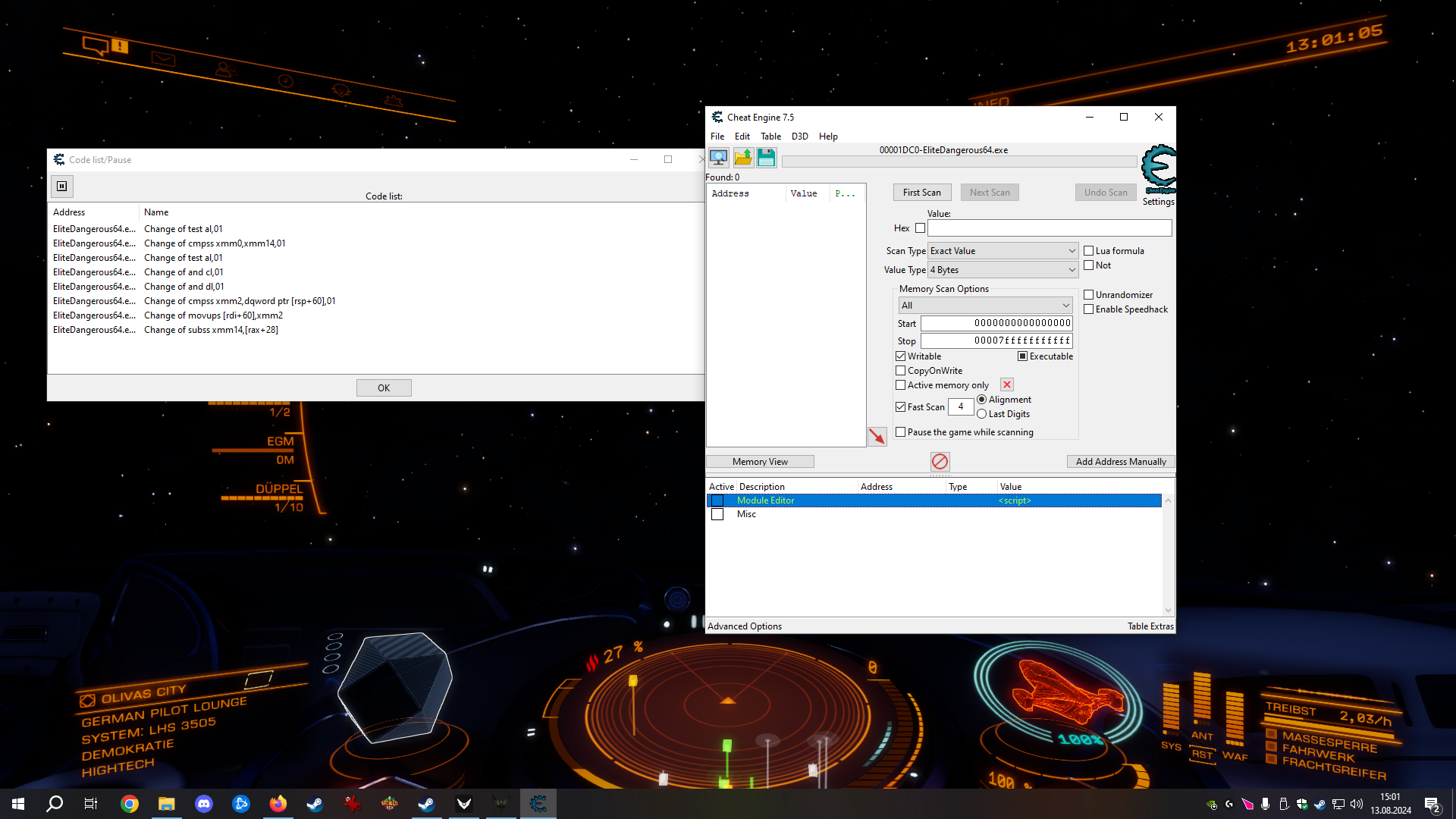
Task: Select the Alignment radio button
Action: [982, 400]
